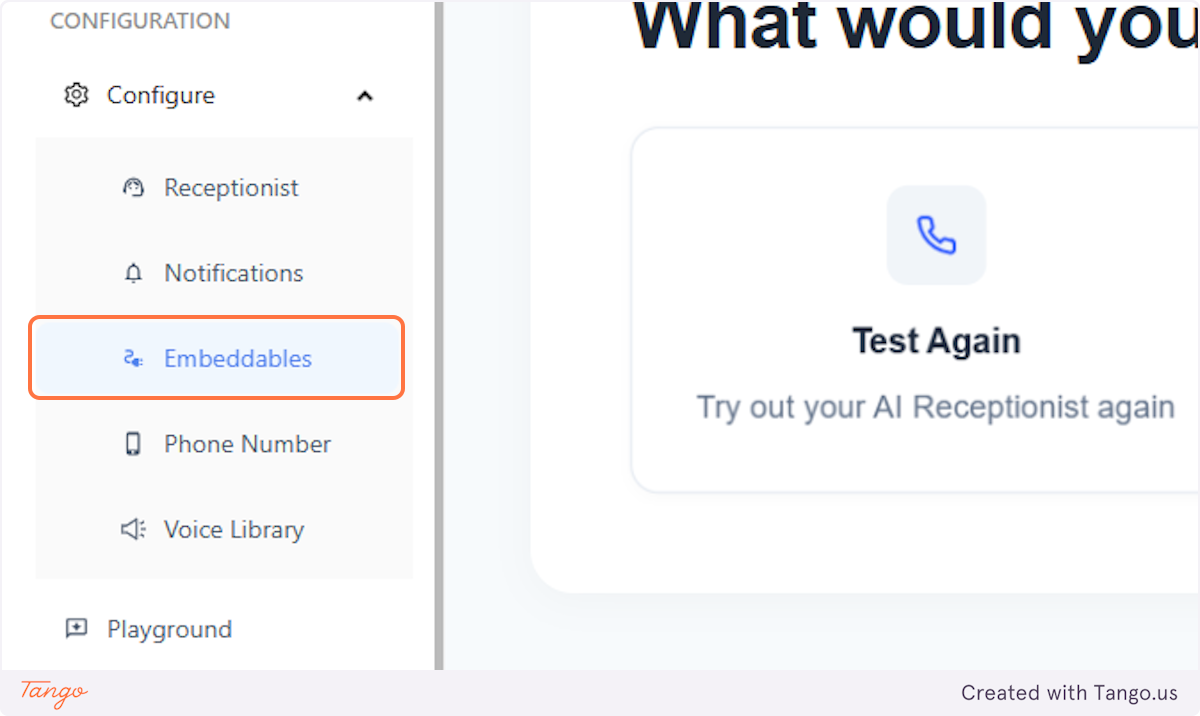Switch to the Embeddables section

(x=238, y=358)
